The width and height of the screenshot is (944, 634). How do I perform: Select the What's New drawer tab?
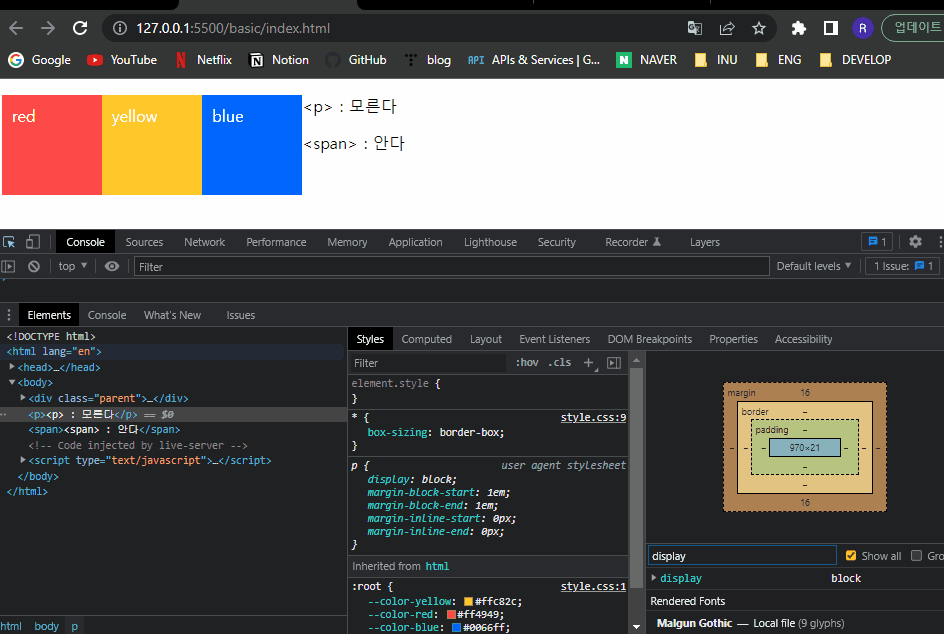tap(172, 315)
